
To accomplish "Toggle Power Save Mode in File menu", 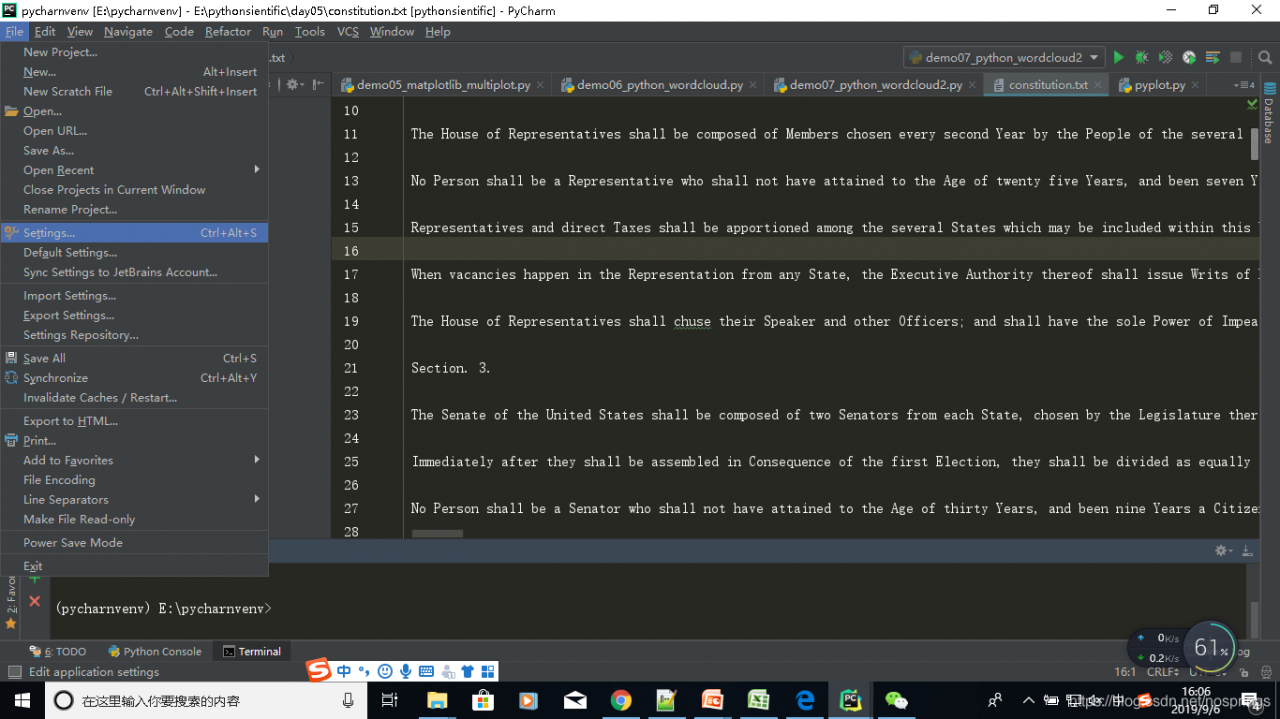I will pyautogui.click(x=134, y=542).
